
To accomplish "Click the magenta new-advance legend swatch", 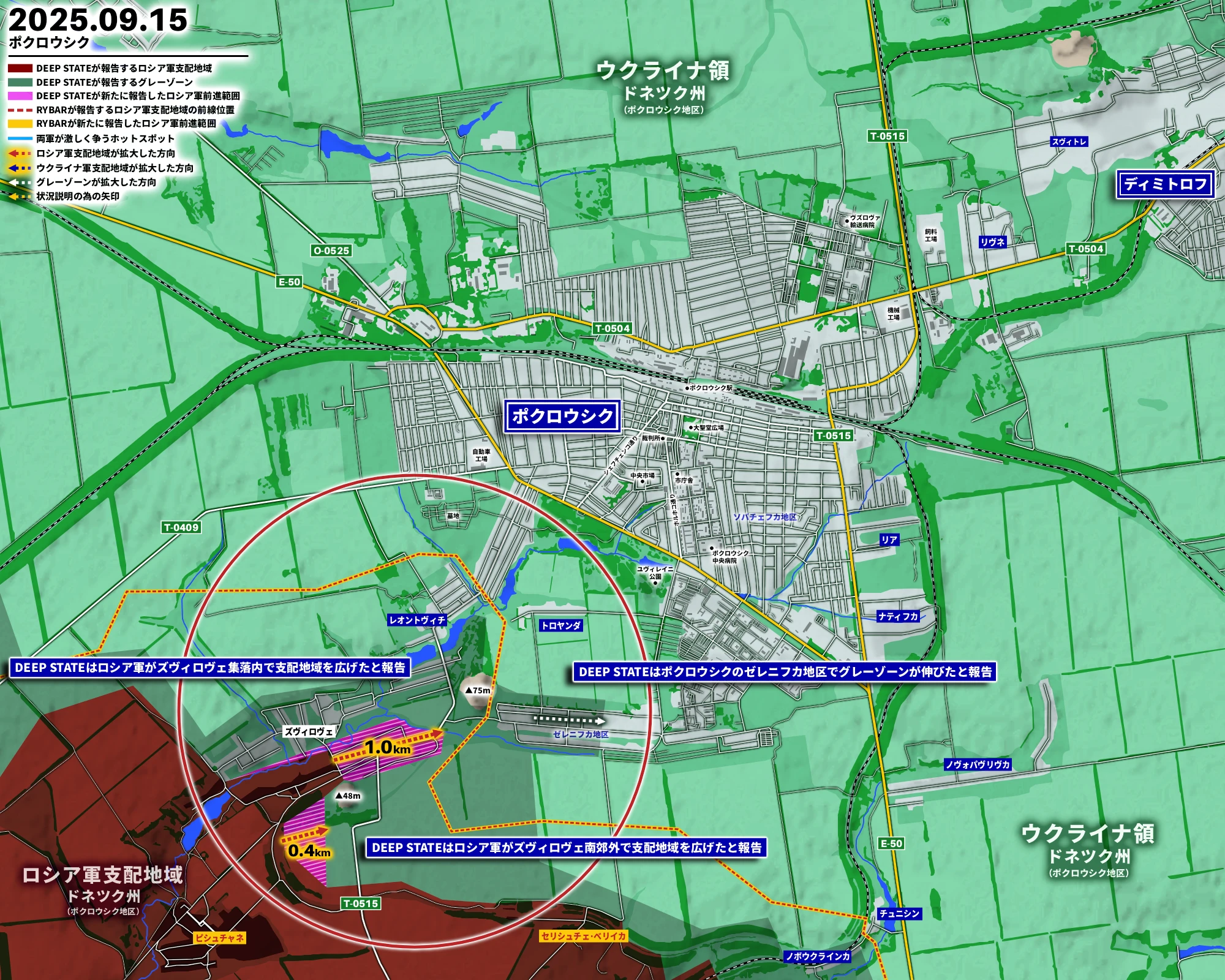I will tap(20, 96).
